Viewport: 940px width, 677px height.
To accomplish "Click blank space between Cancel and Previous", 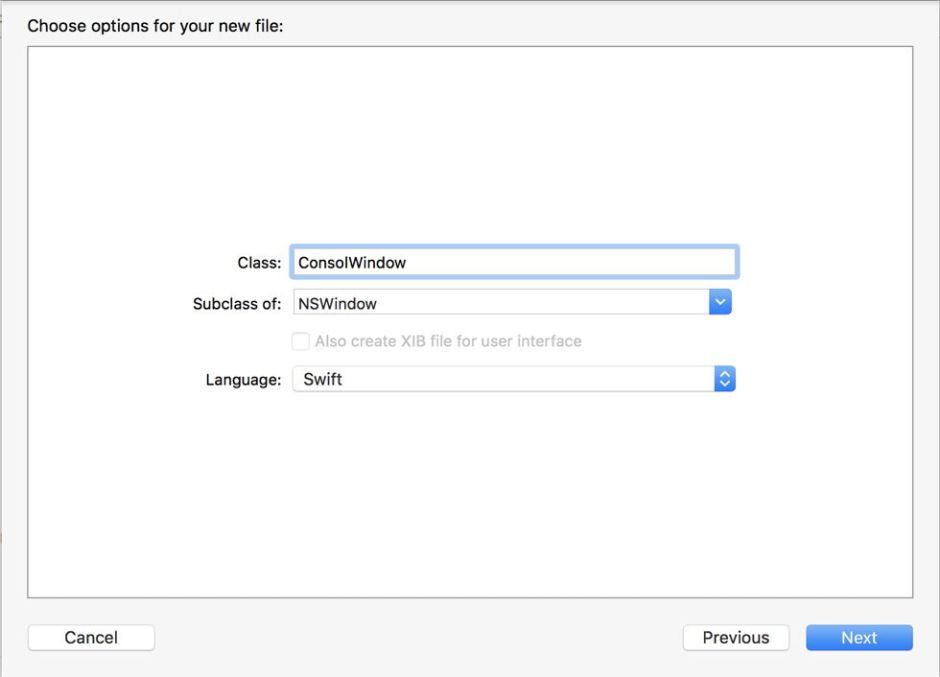I will tap(420, 638).
